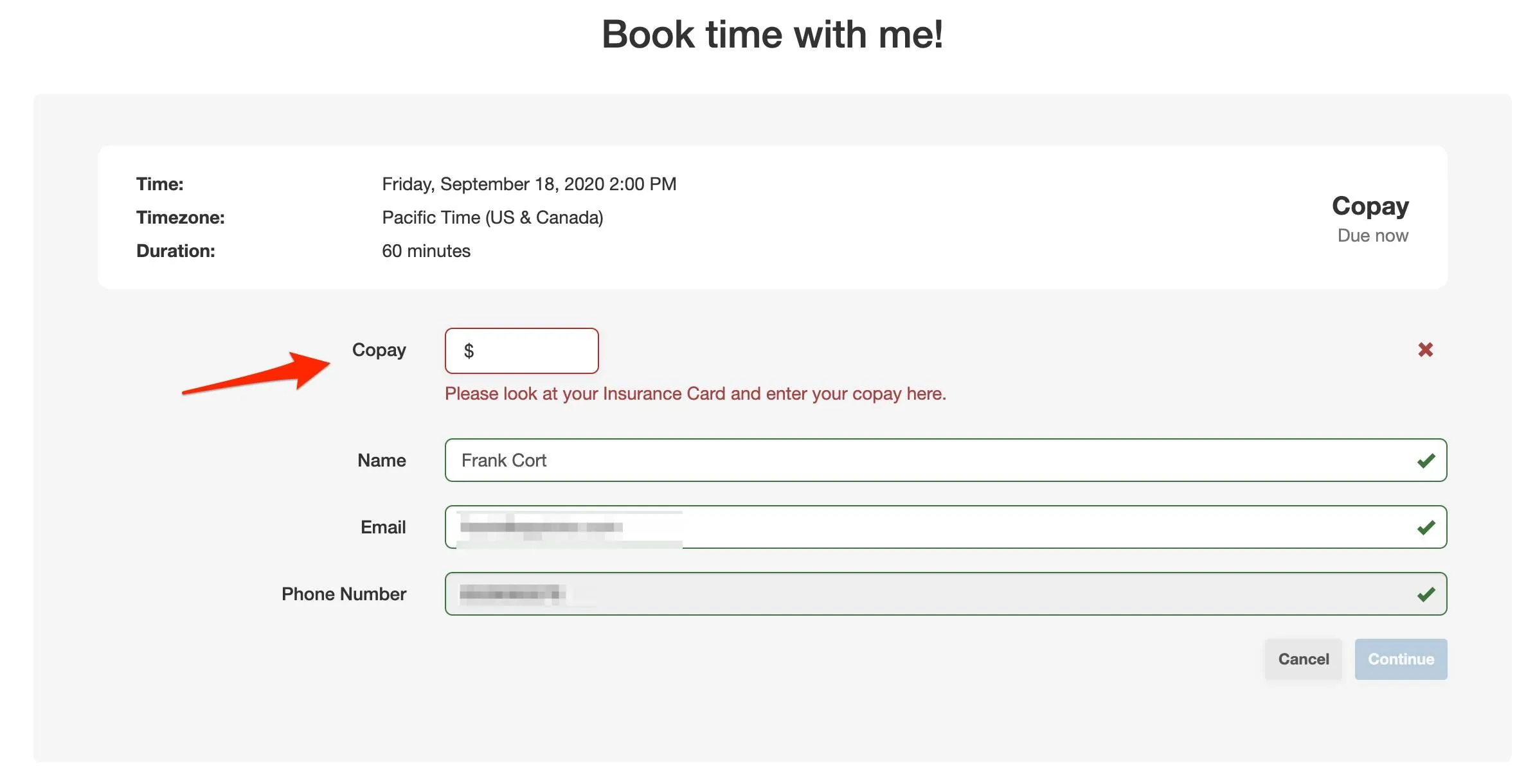Click the appointment date Friday, September 18

click(x=529, y=184)
